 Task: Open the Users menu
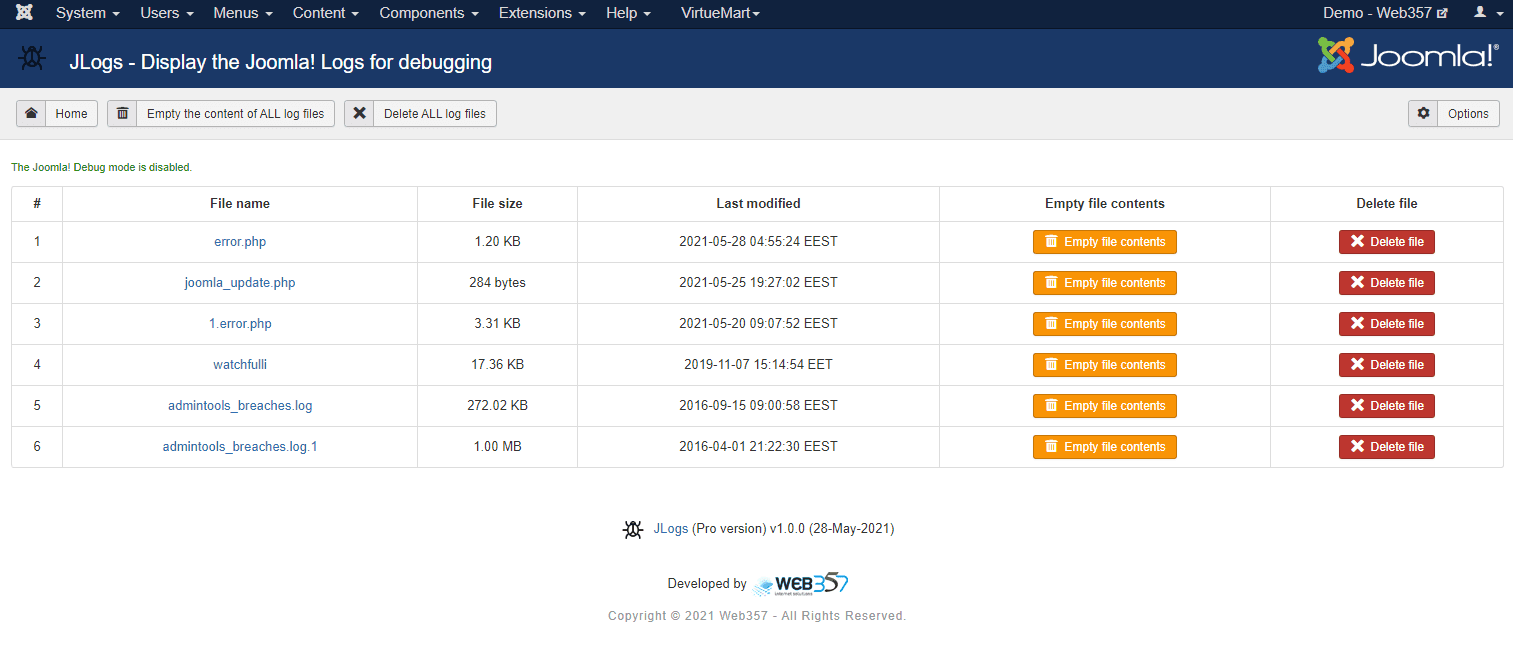tap(166, 13)
